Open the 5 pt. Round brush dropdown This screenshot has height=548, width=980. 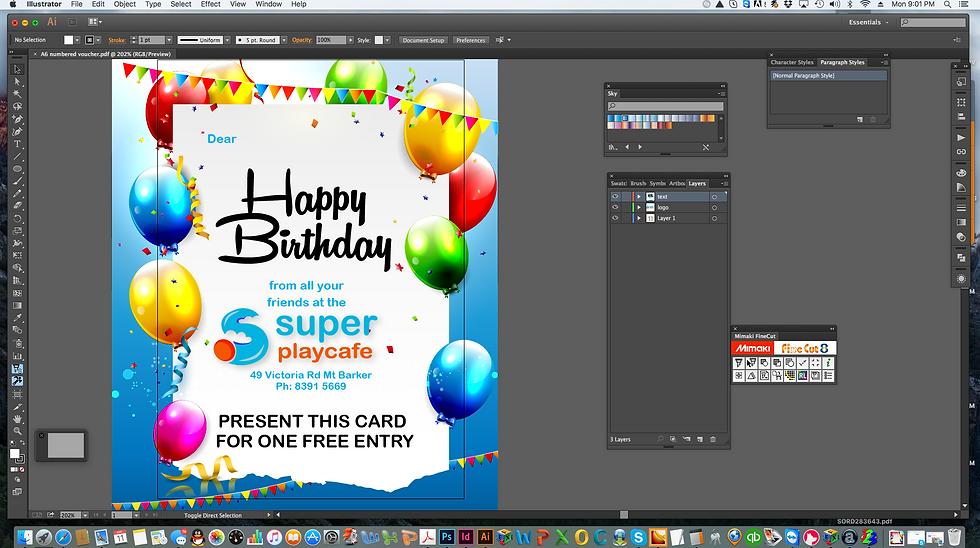pos(284,40)
